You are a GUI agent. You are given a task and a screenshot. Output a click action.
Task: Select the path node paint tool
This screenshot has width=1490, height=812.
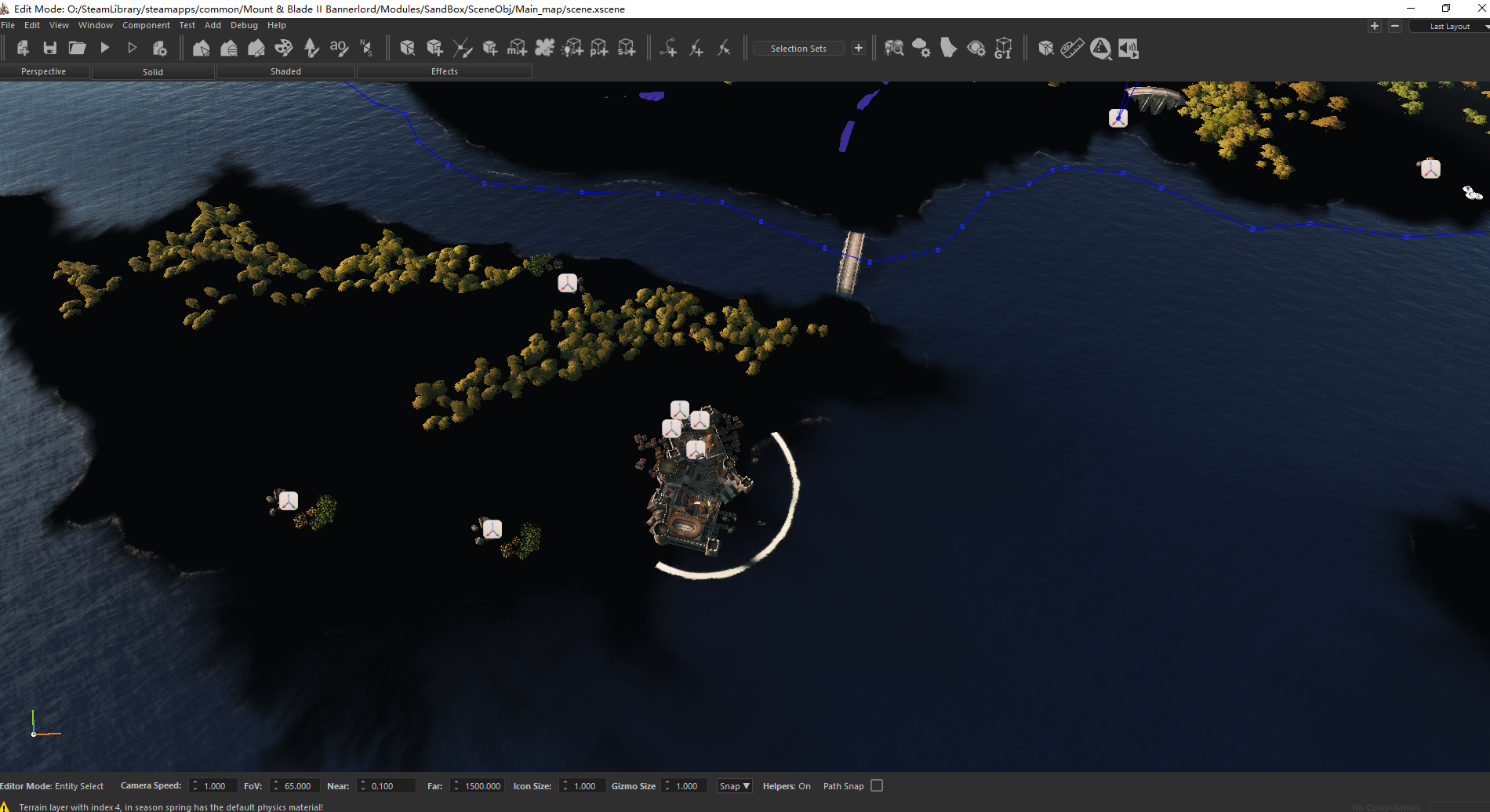pos(463,48)
